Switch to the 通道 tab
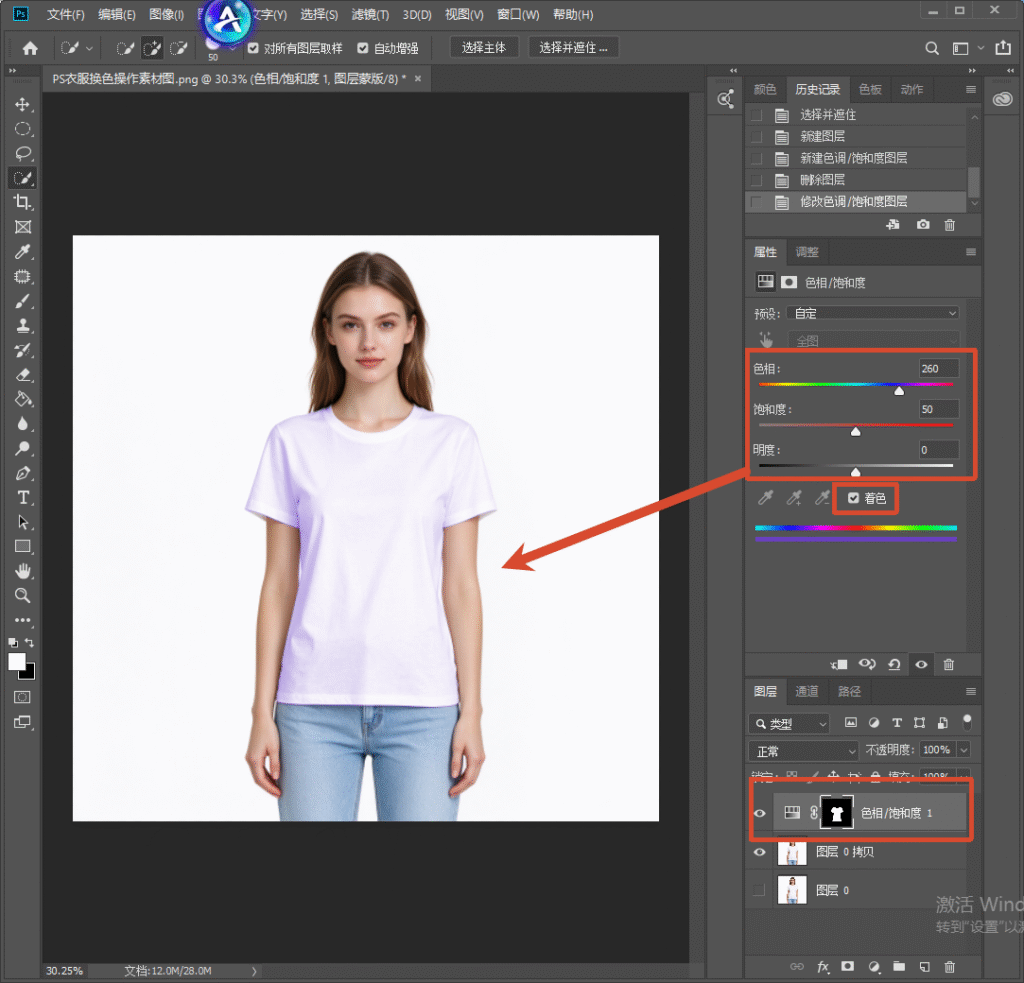Viewport: 1024px width, 983px height. click(807, 691)
